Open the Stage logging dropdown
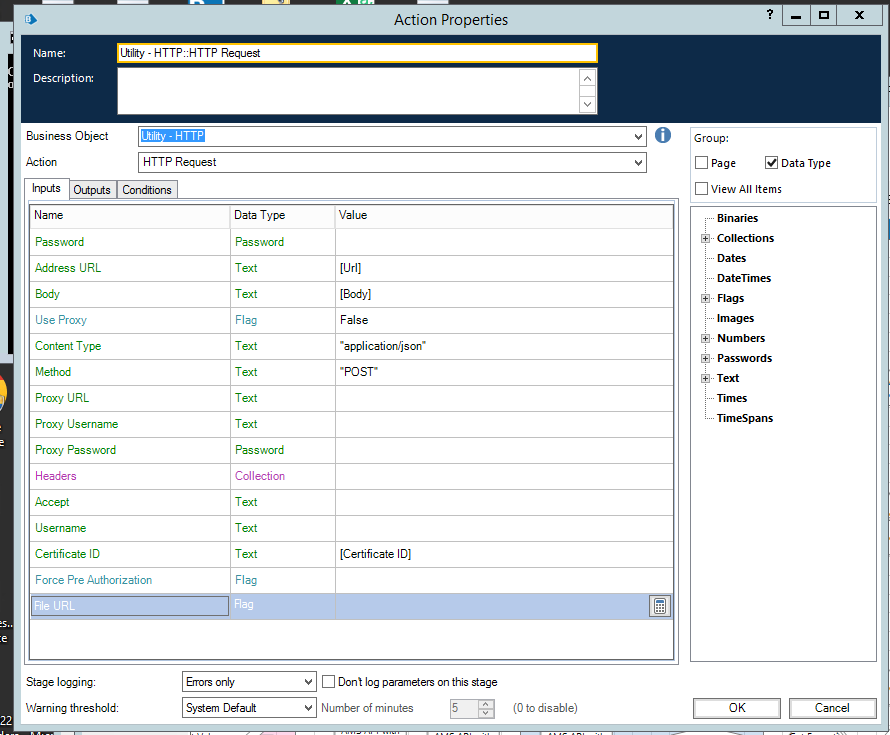The image size is (890, 735). coord(307,682)
